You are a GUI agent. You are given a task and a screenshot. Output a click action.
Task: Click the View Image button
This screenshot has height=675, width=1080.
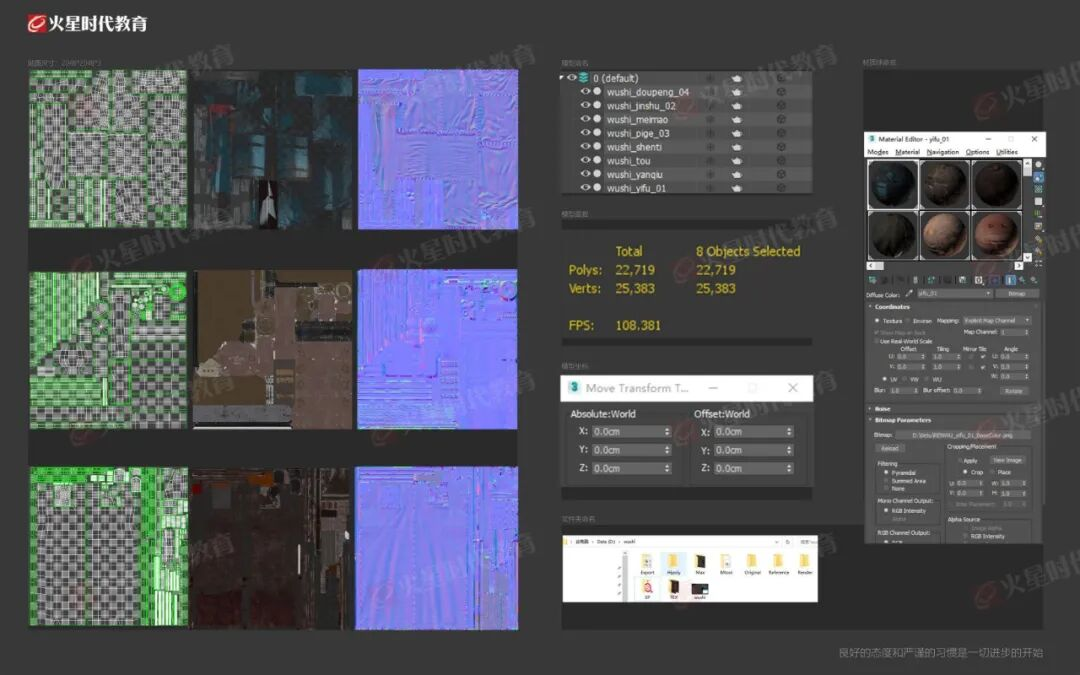coord(1006,460)
